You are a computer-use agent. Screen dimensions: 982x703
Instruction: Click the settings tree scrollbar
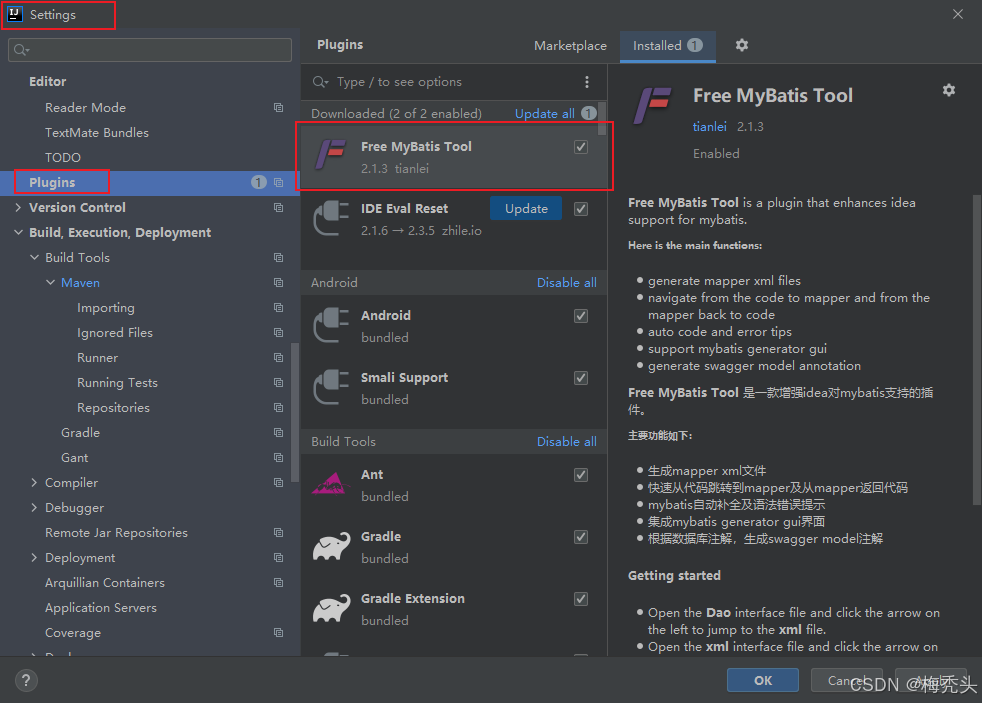[295, 413]
